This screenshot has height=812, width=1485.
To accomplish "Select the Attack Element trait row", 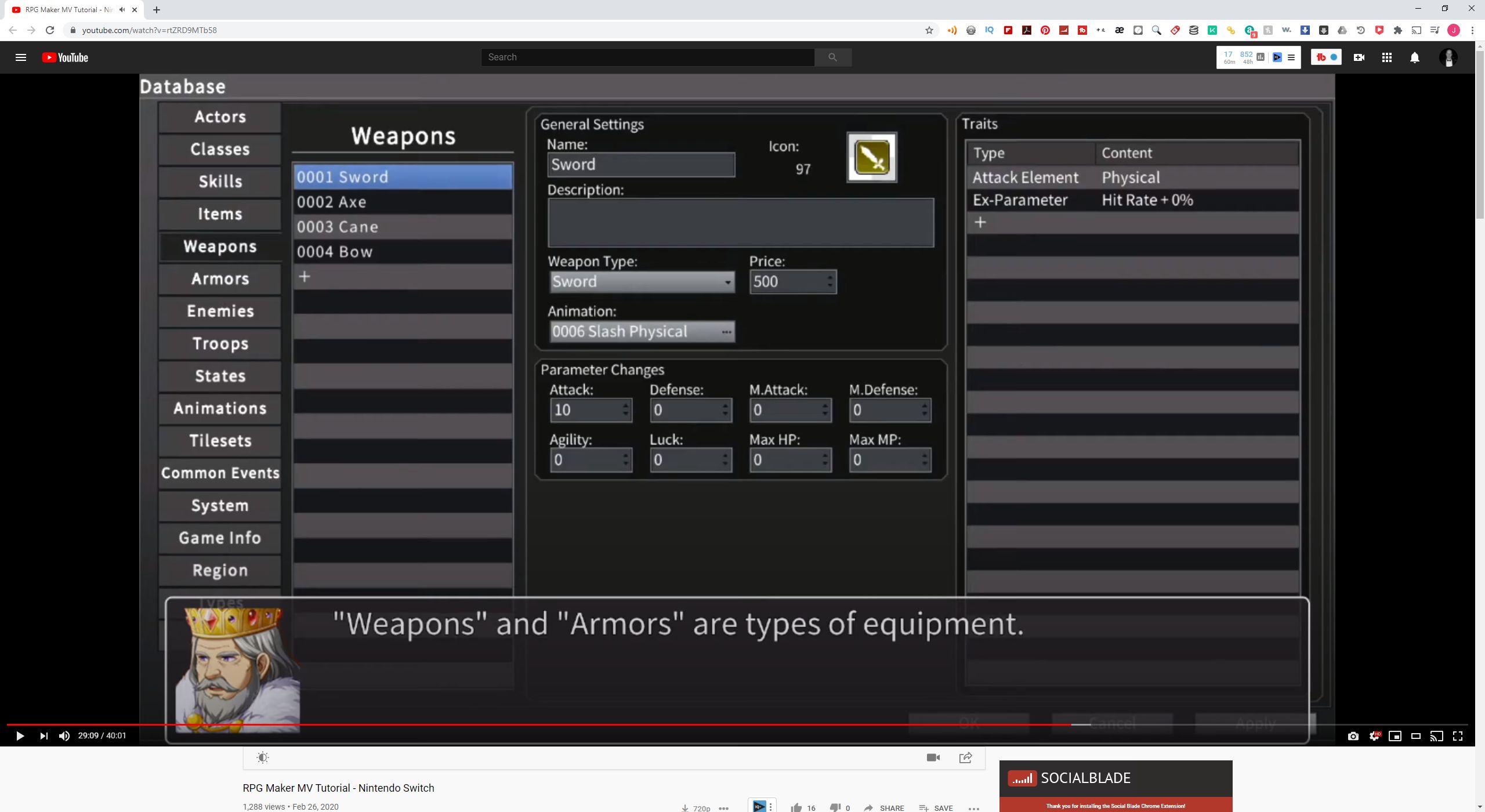I will tap(1132, 177).
